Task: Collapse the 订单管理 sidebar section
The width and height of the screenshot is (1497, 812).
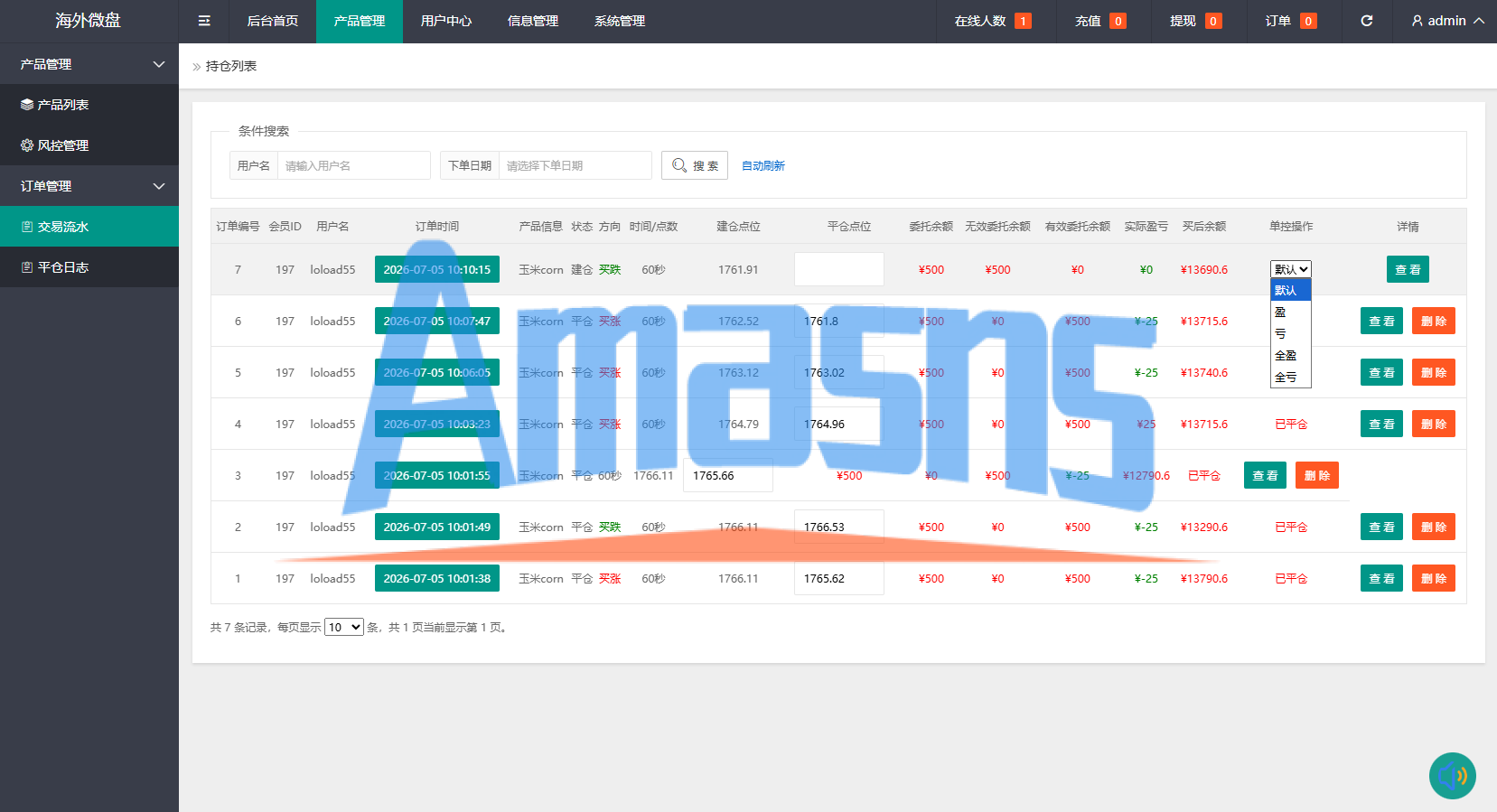Action: tap(89, 186)
